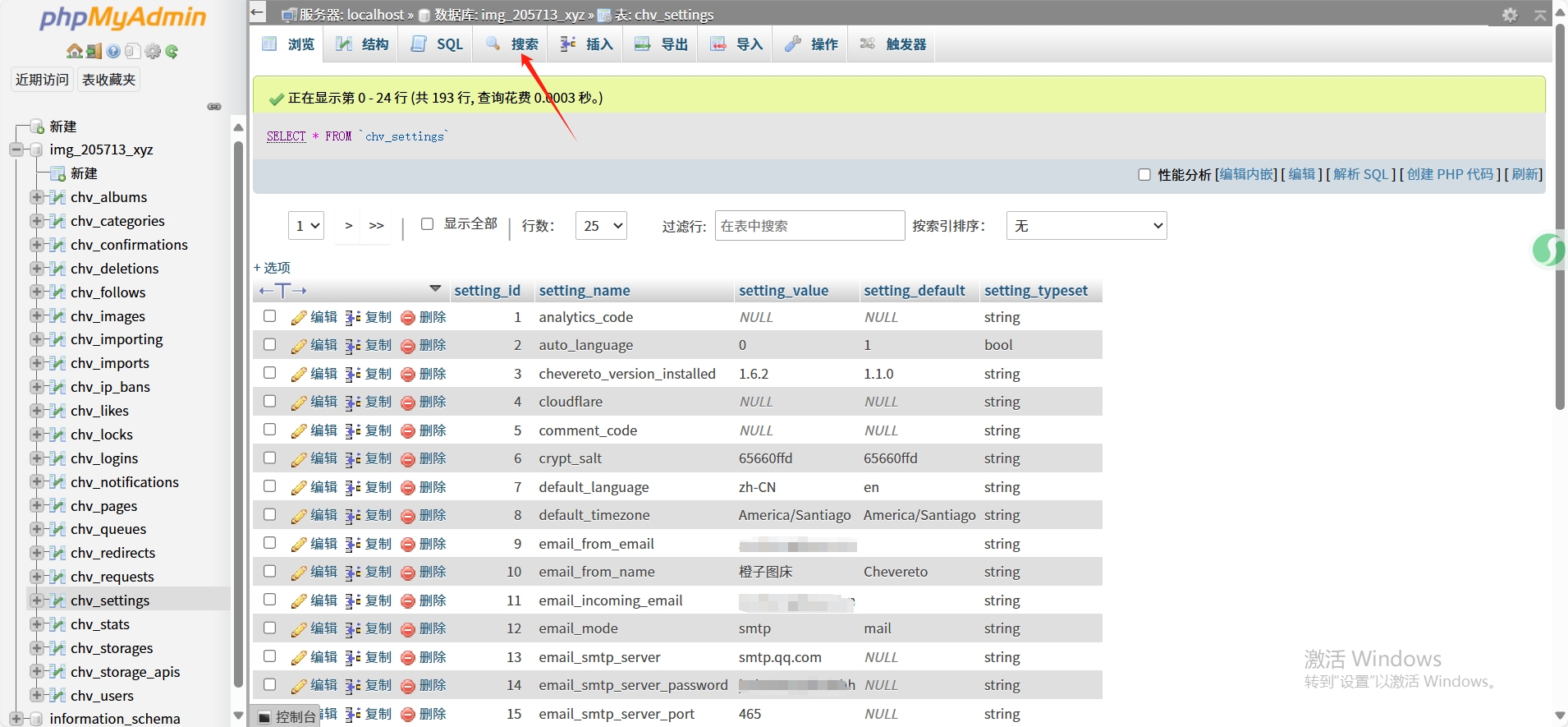
Task: Open the phpMyAdmin documentation help icon
Action: [x=113, y=52]
